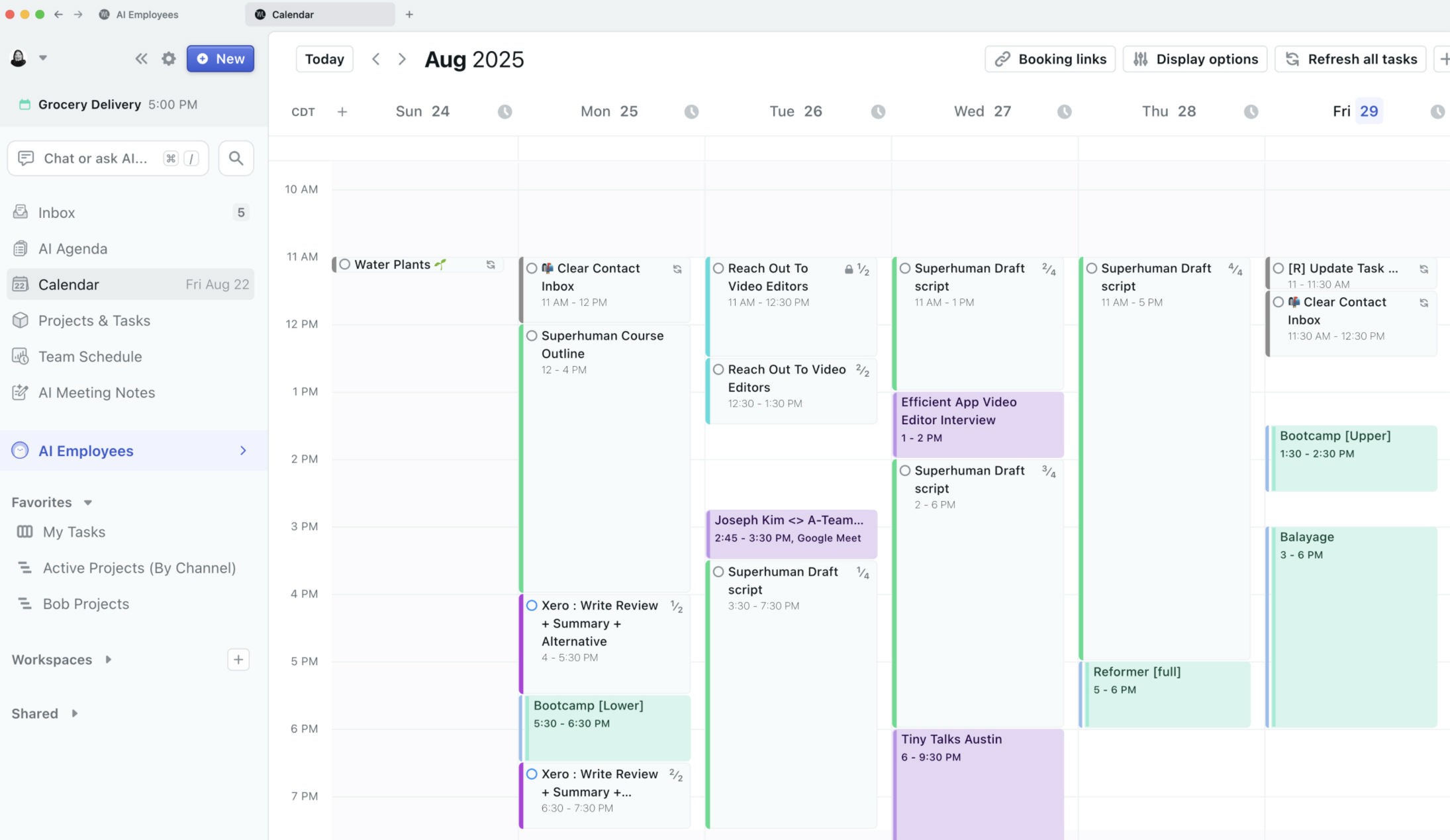1450x840 pixels.
Task: Click Refresh all tasks
Action: pos(1351,59)
